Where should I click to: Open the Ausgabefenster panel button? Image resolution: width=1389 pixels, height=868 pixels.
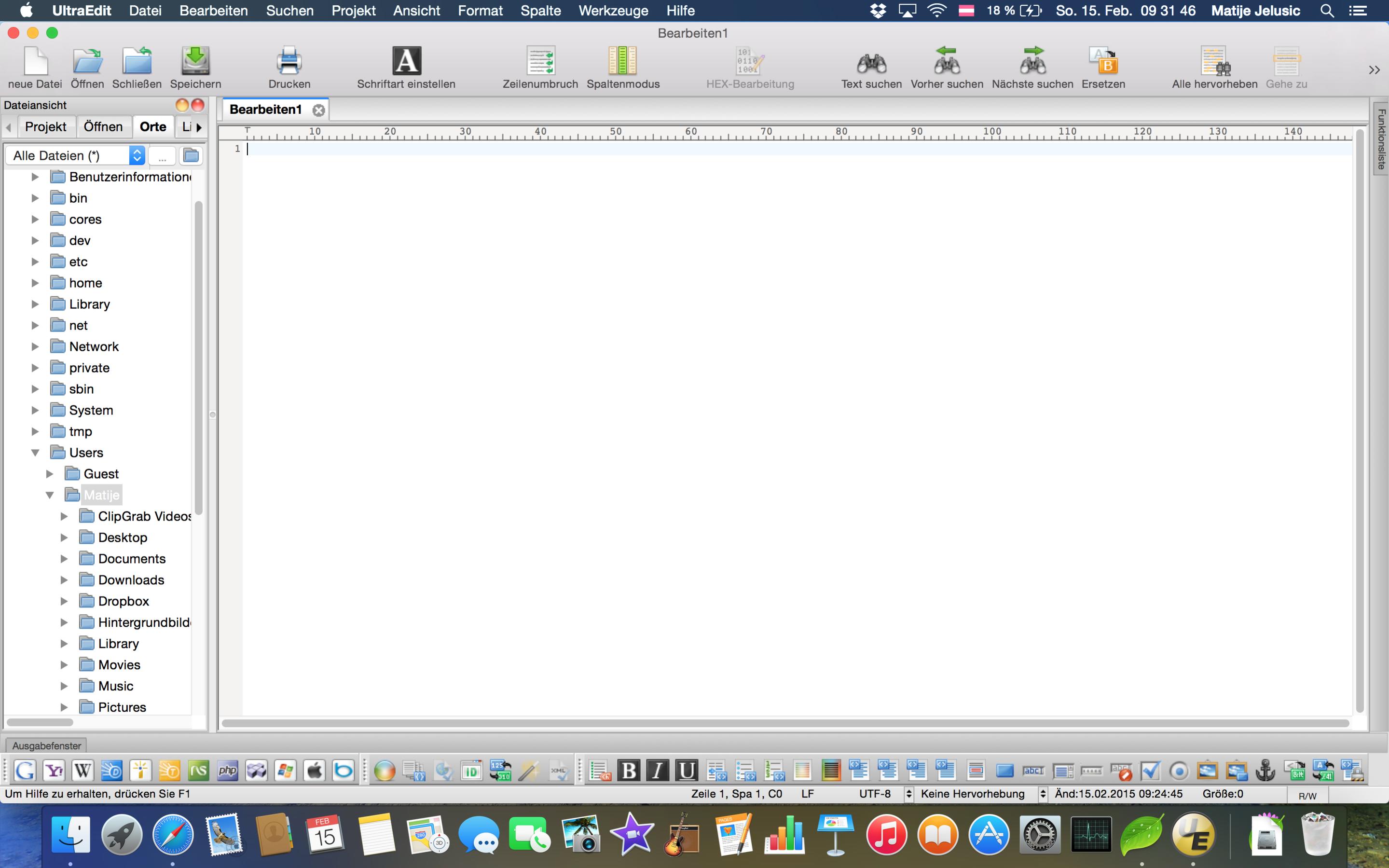point(46,746)
